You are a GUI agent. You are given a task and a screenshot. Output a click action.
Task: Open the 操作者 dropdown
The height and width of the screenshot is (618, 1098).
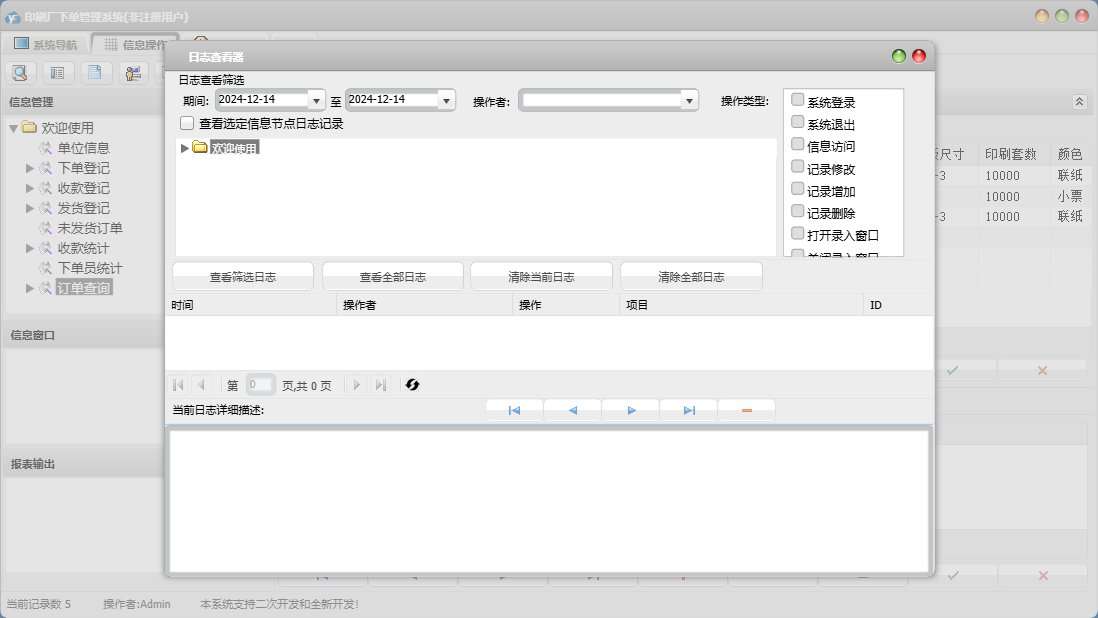coord(690,101)
